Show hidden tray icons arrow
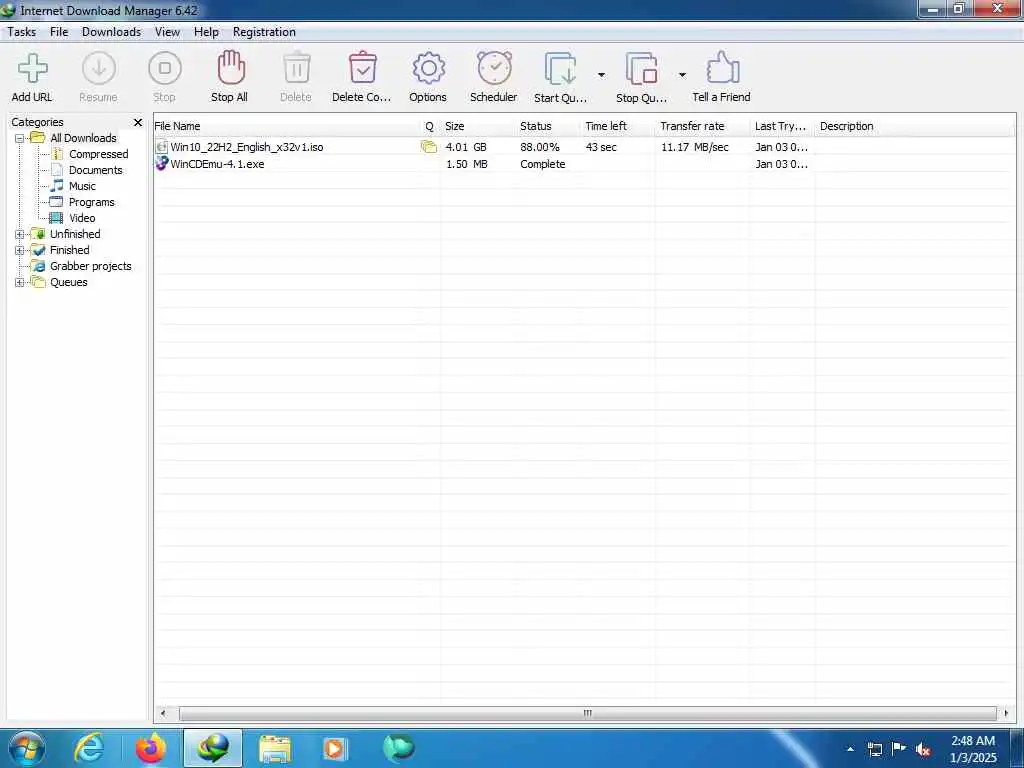Screen dimensions: 1024x768 pyautogui.click(x=850, y=749)
